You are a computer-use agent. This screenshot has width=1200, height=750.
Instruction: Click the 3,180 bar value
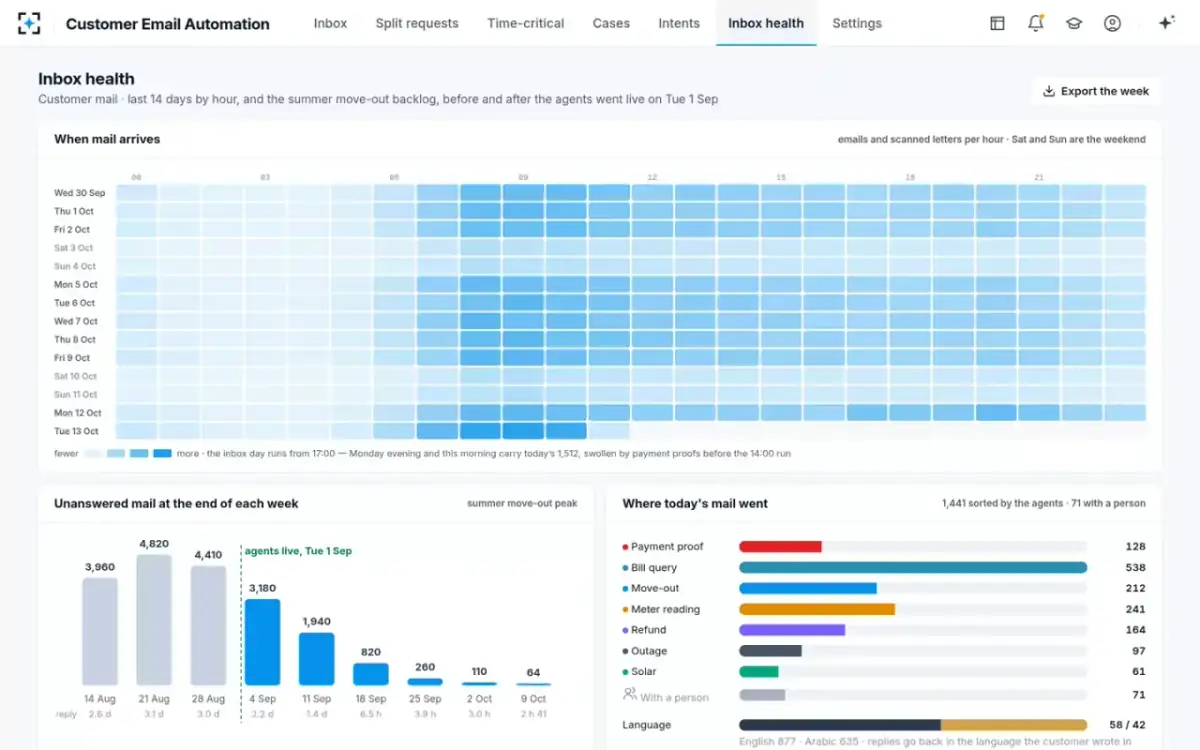click(x=262, y=588)
